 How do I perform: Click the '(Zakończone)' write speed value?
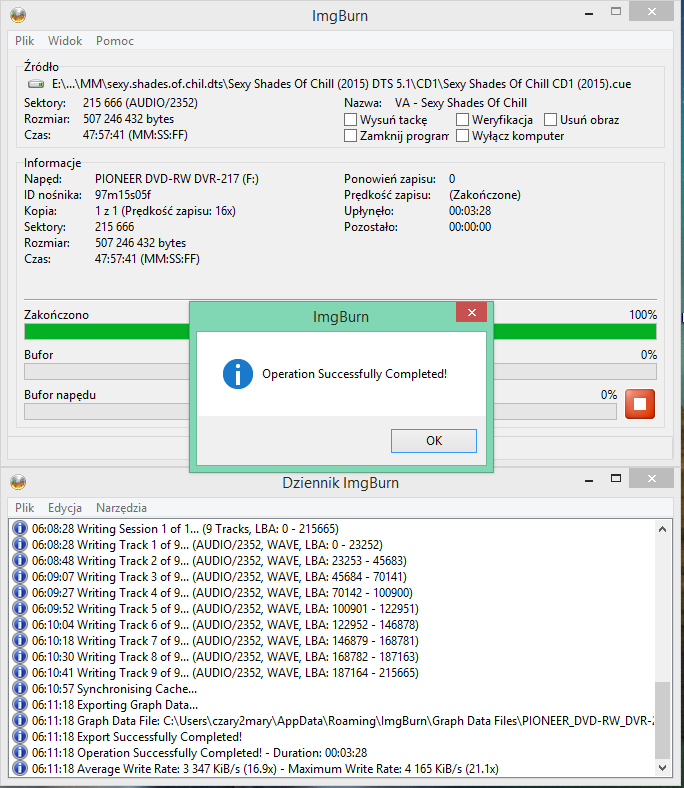coord(484,195)
